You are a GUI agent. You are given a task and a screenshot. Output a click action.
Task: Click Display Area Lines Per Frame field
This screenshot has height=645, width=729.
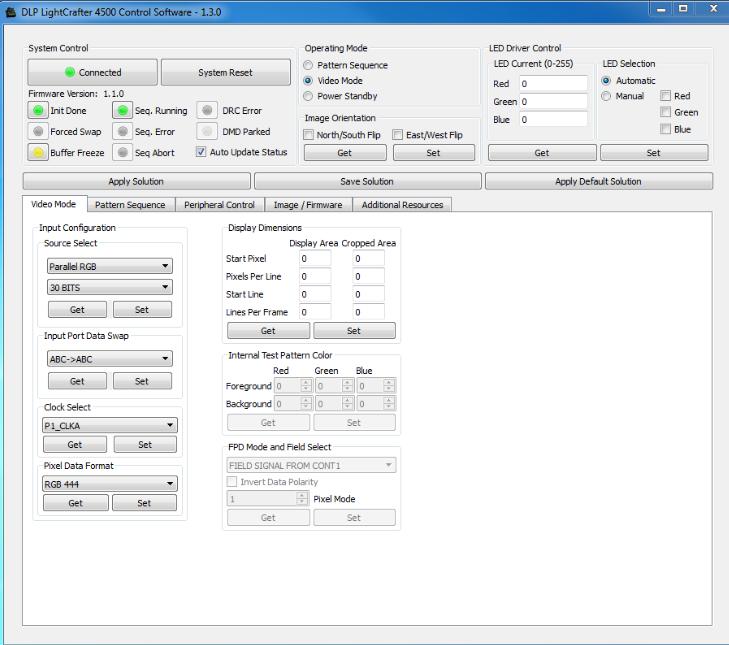(x=315, y=312)
